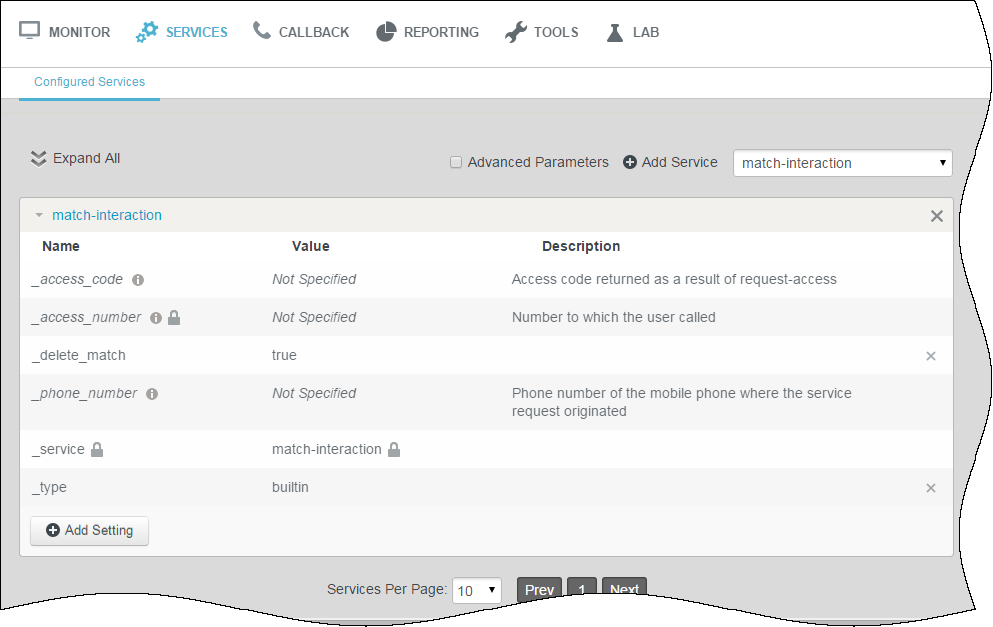Enable the Advanced Parameters checkbox

[456, 162]
